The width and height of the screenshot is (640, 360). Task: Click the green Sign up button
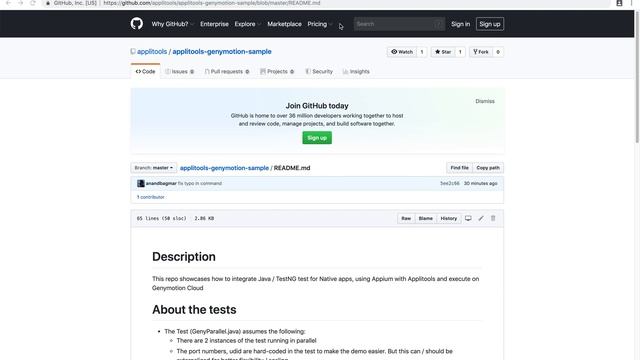[317, 138]
